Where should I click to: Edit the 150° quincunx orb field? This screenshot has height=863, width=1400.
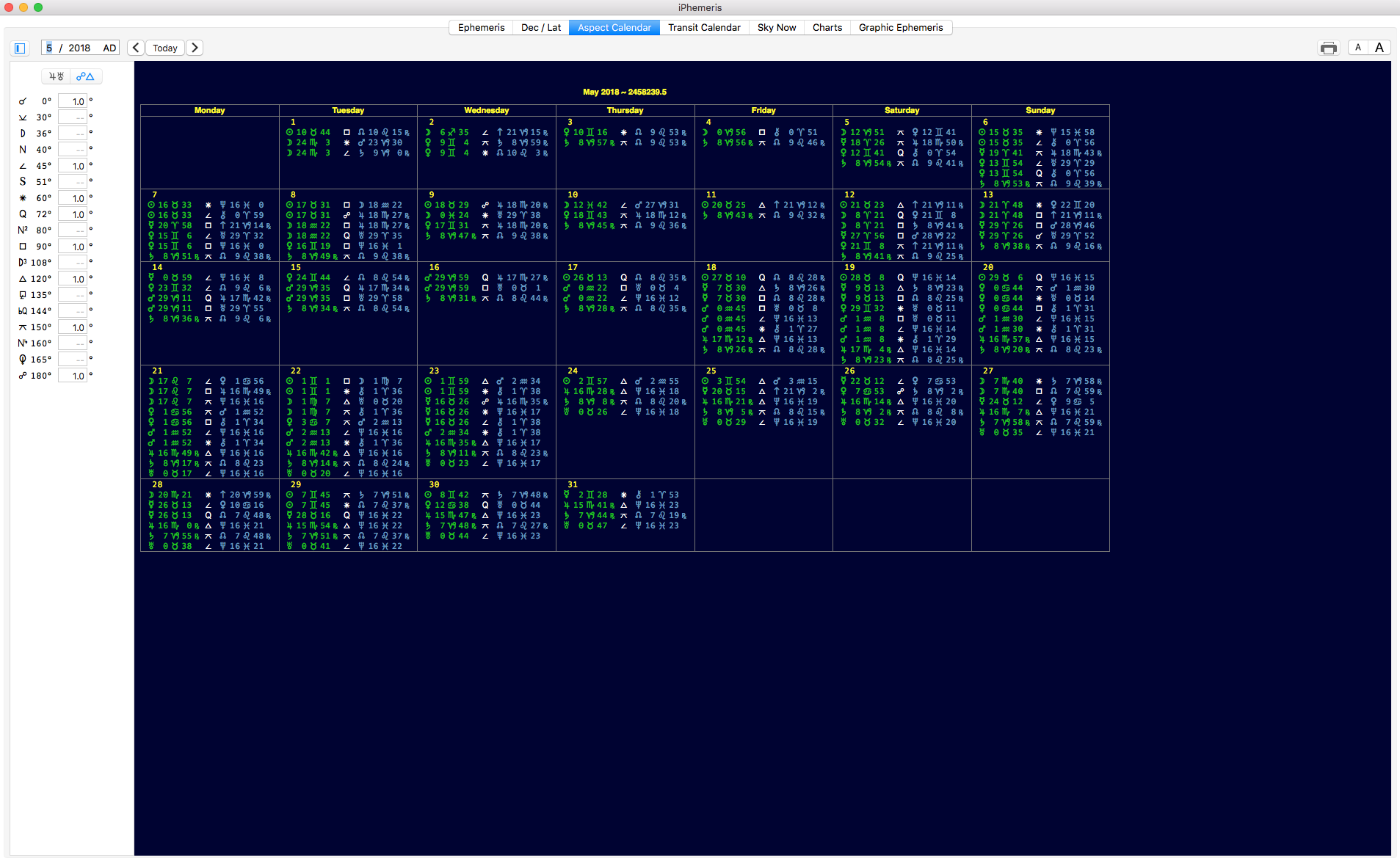73,327
